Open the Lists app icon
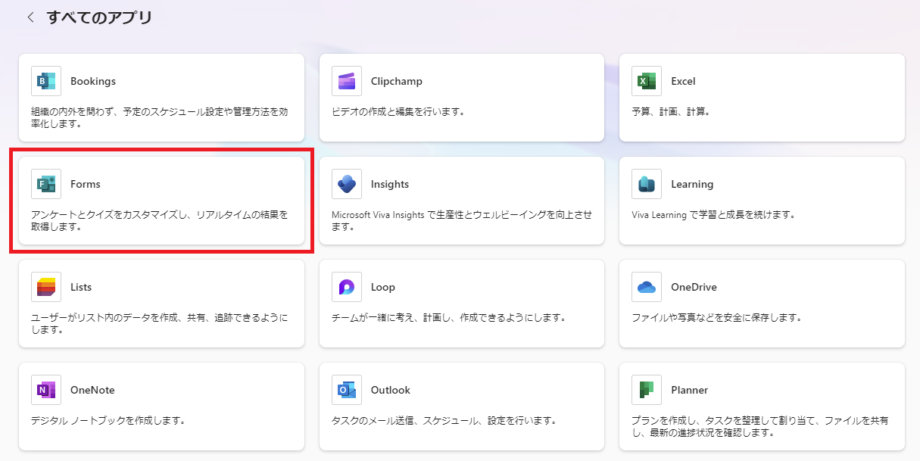The width and height of the screenshot is (920, 461). (x=46, y=287)
